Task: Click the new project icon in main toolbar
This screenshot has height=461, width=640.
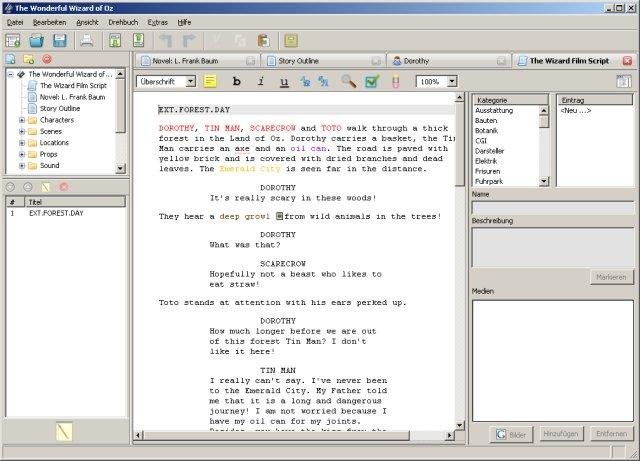Action: [13, 41]
